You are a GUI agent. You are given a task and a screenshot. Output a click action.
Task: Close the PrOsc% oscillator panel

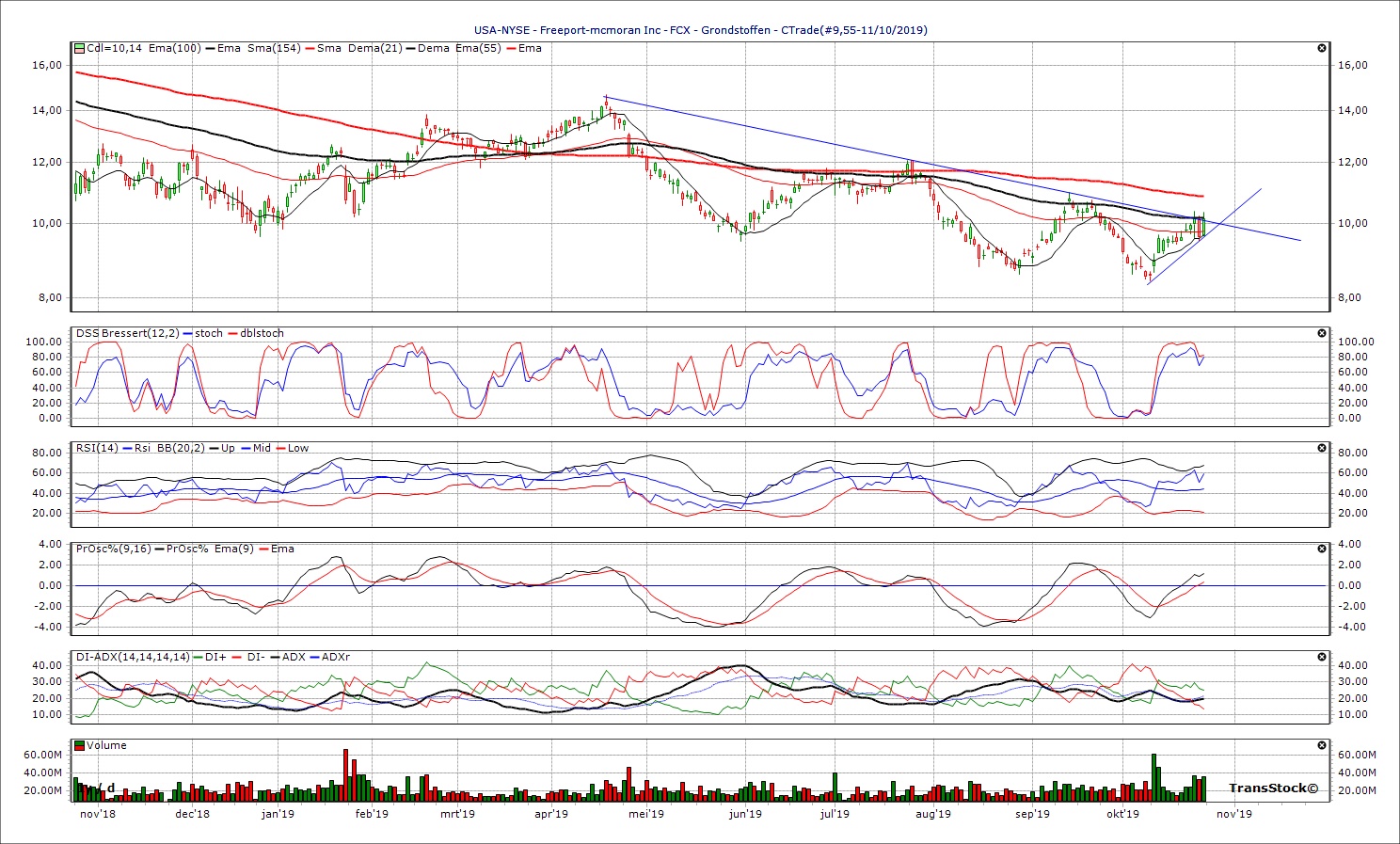[1322, 549]
